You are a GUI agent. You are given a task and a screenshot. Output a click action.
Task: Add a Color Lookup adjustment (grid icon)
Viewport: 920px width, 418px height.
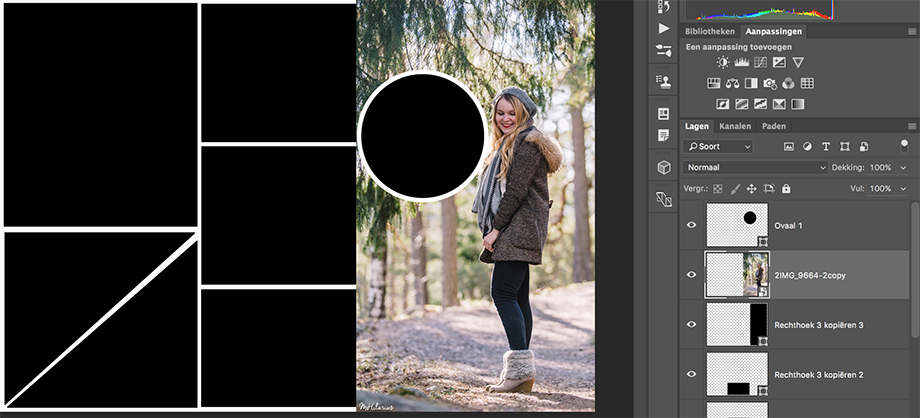point(807,83)
